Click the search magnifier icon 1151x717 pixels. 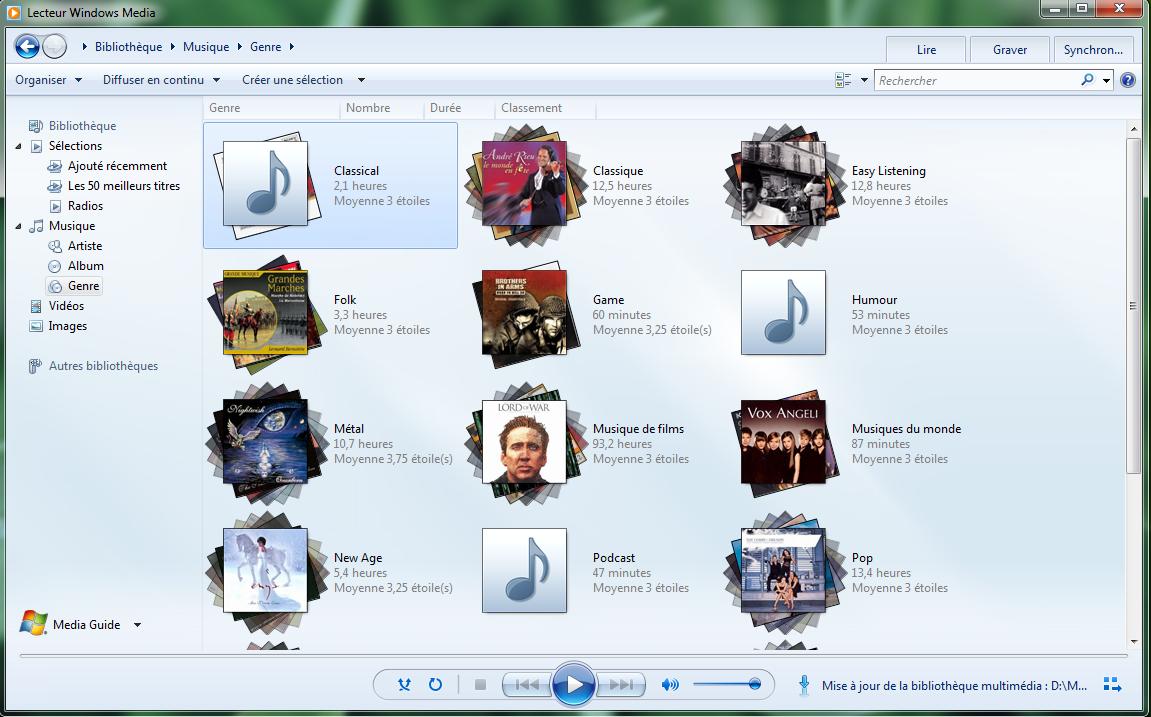coord(1087,80)
